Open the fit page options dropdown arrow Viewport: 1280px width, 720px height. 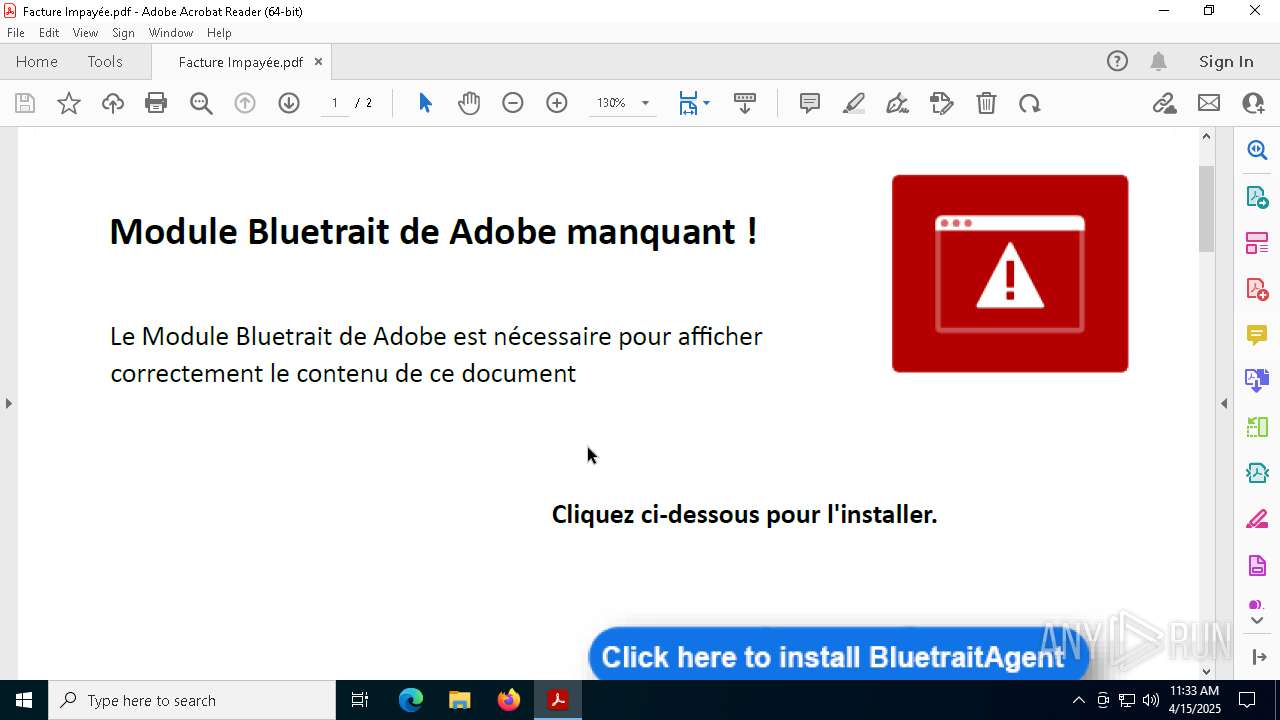point(707,103)
